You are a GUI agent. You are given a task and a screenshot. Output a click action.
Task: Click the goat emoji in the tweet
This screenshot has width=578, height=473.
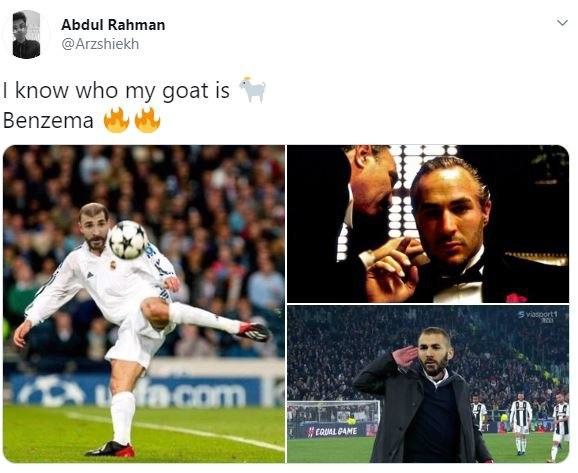click(x=253, y=90)
